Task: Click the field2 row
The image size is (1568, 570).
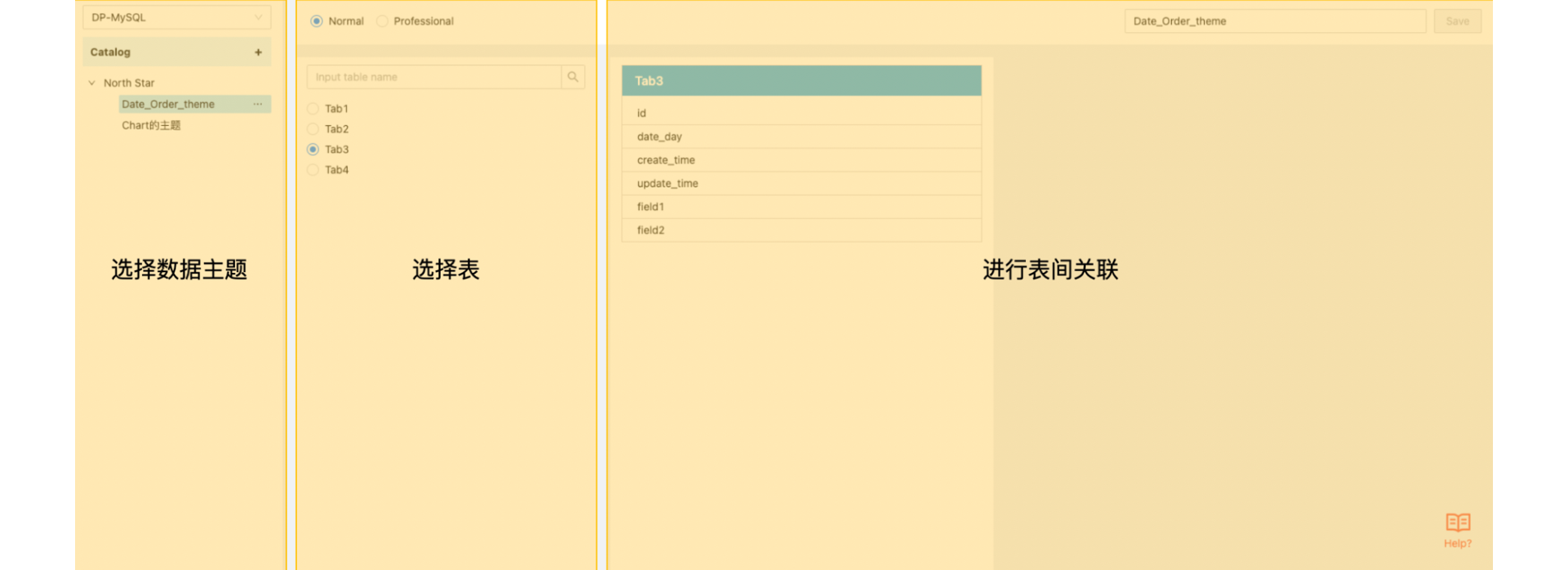Action: 802,230
